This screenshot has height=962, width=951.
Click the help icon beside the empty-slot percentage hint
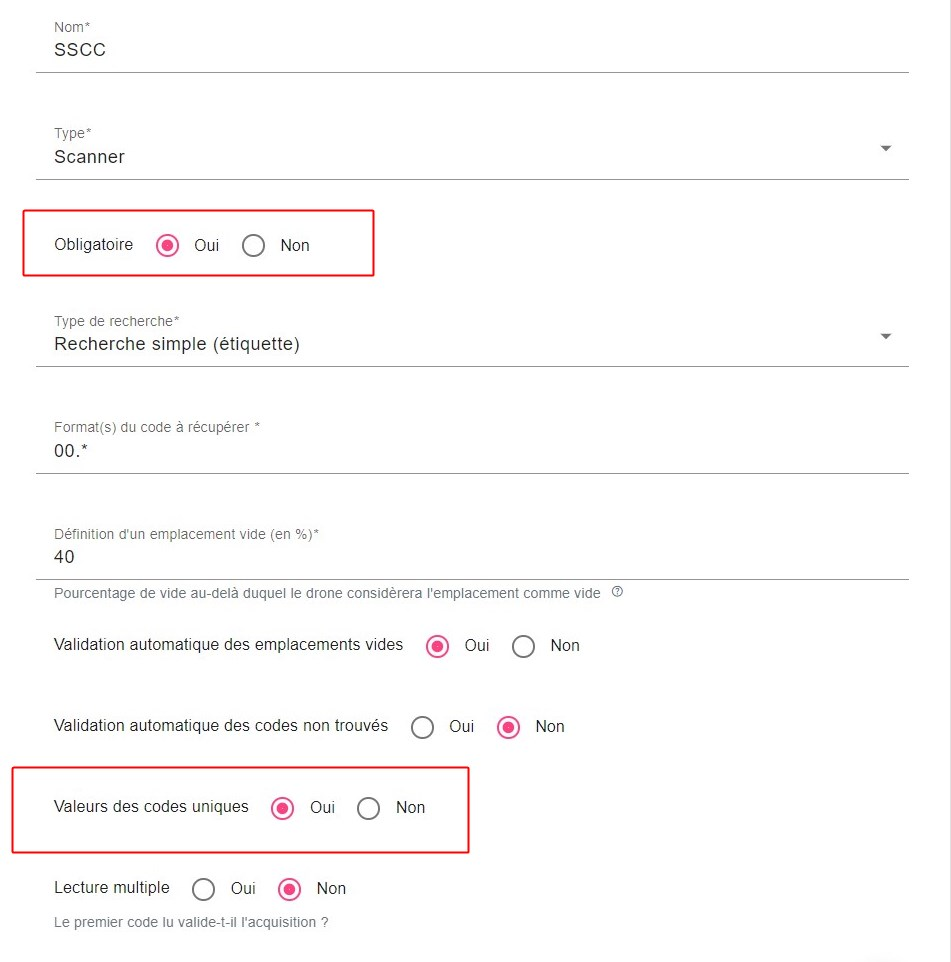(617, 592)
